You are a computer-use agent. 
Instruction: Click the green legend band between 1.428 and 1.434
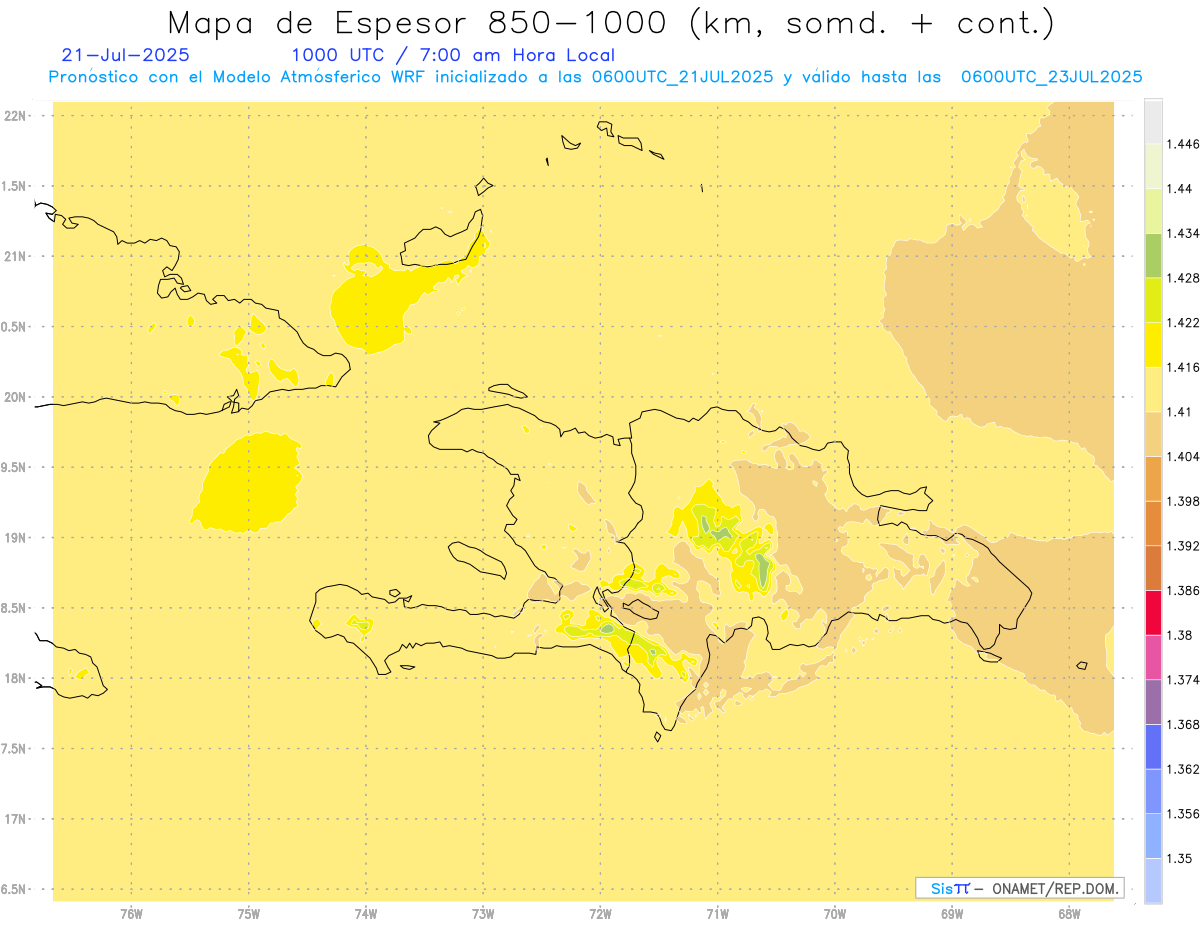click(1153, 256)
